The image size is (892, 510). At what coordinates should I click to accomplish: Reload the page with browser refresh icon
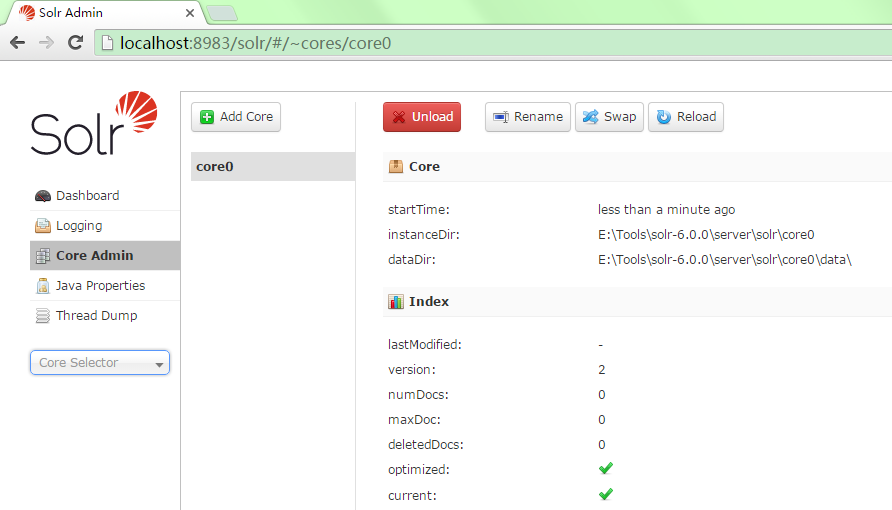(x=75, y=43)
